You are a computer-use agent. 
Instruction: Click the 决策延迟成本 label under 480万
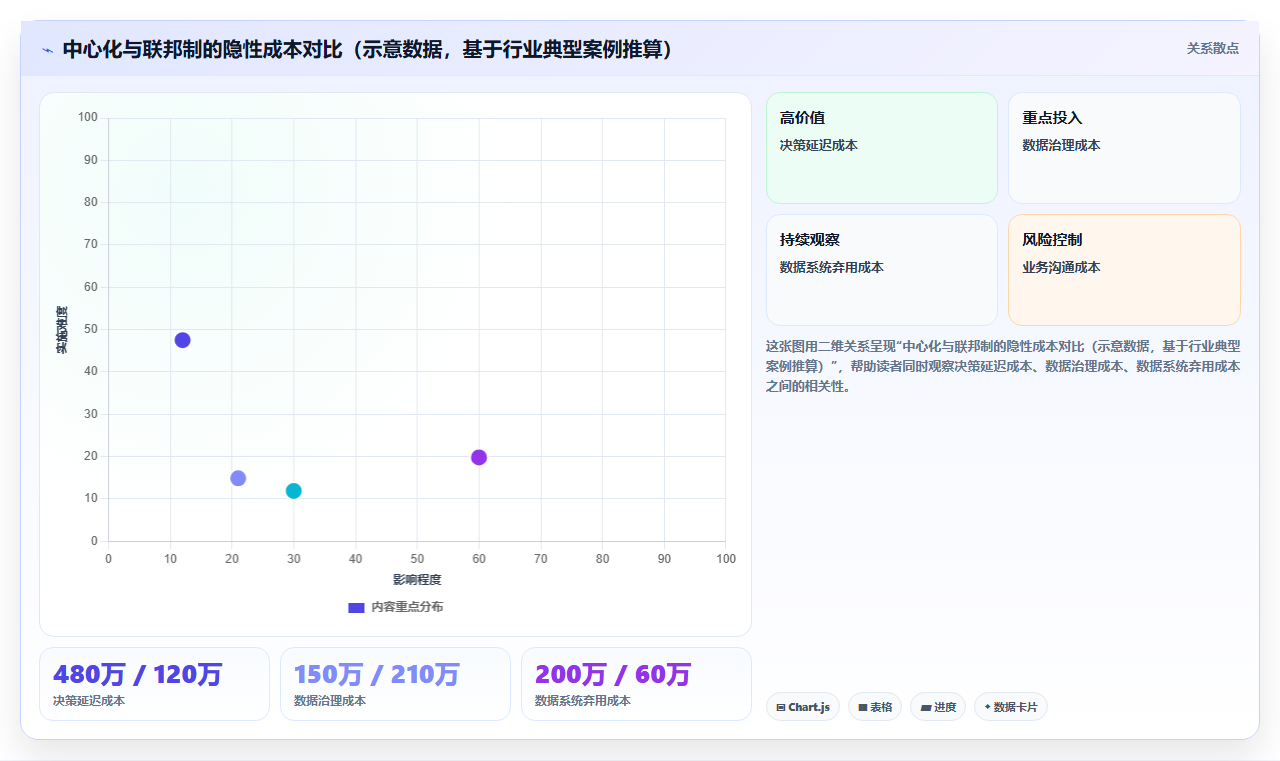pyautogui.click(x=89, y=701)
